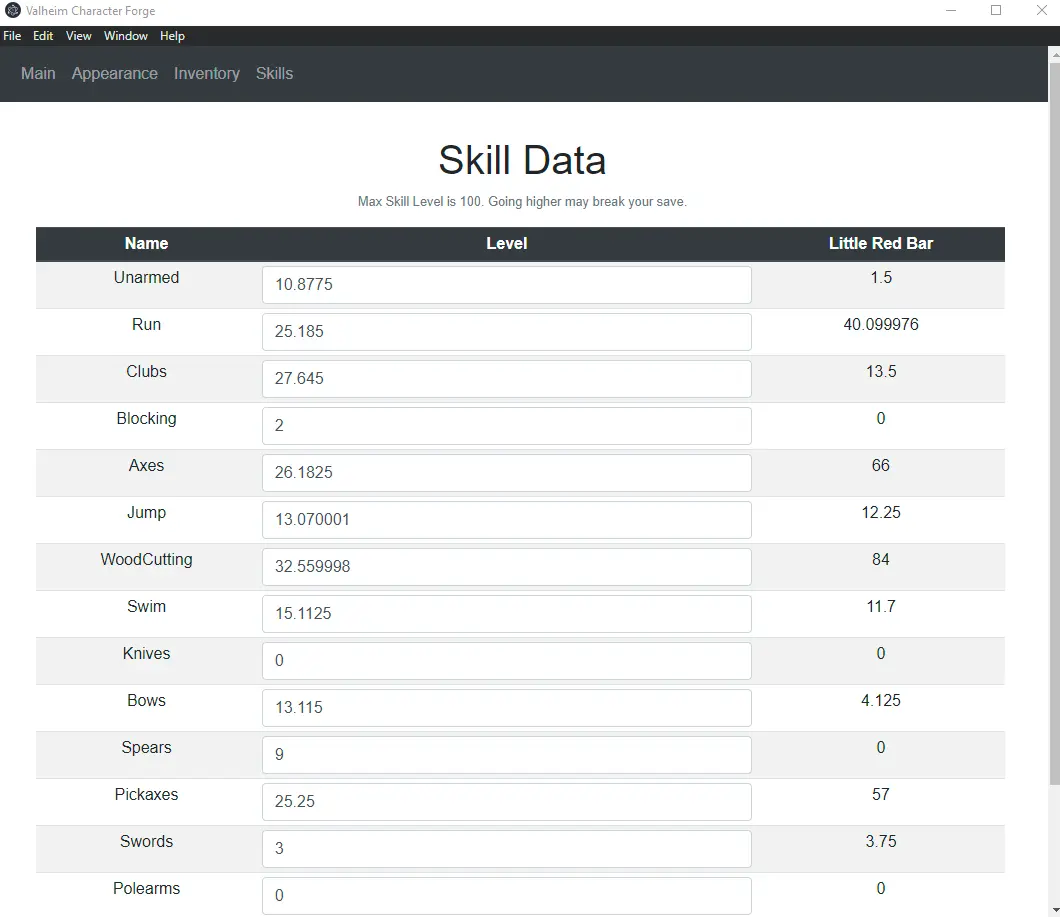Click the Bows red bar value 4.125
The height and width of the screenshot is (917, 1060).
(x=881, y=701)
